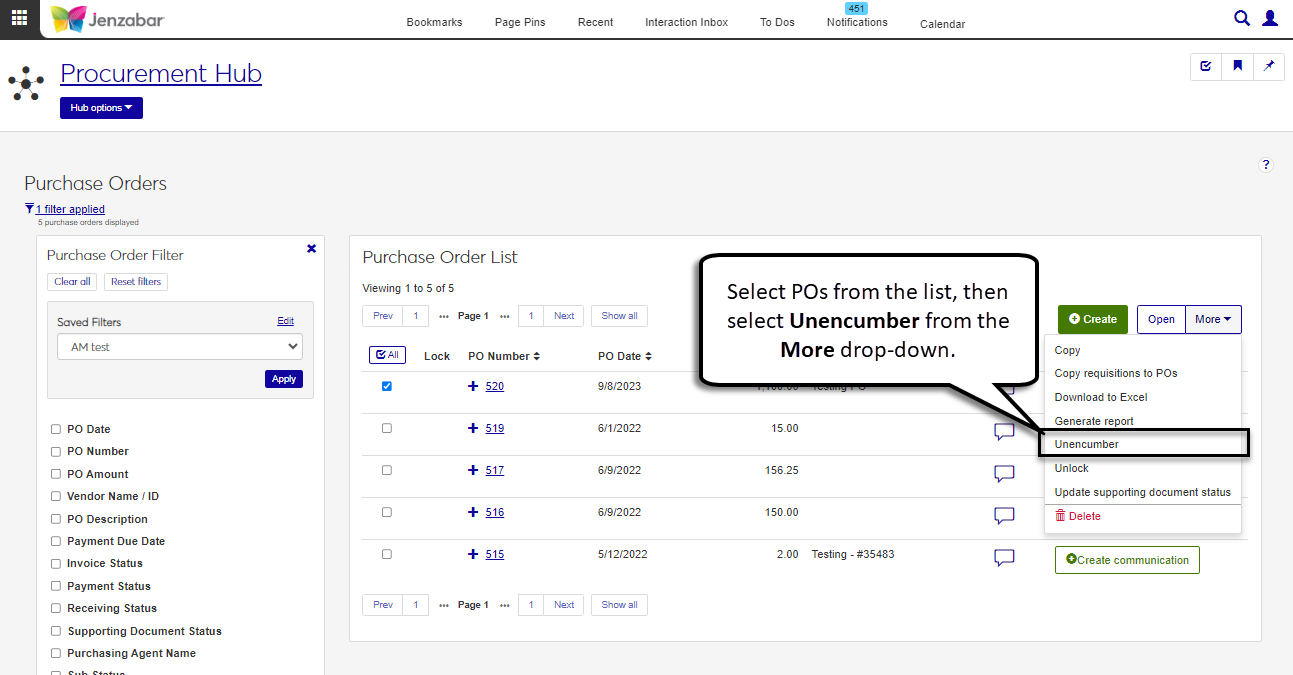1293x675 pixels.
Task: Pin this page with pushpin icon
Action: pyautogui.click(x=1269, y=66)
